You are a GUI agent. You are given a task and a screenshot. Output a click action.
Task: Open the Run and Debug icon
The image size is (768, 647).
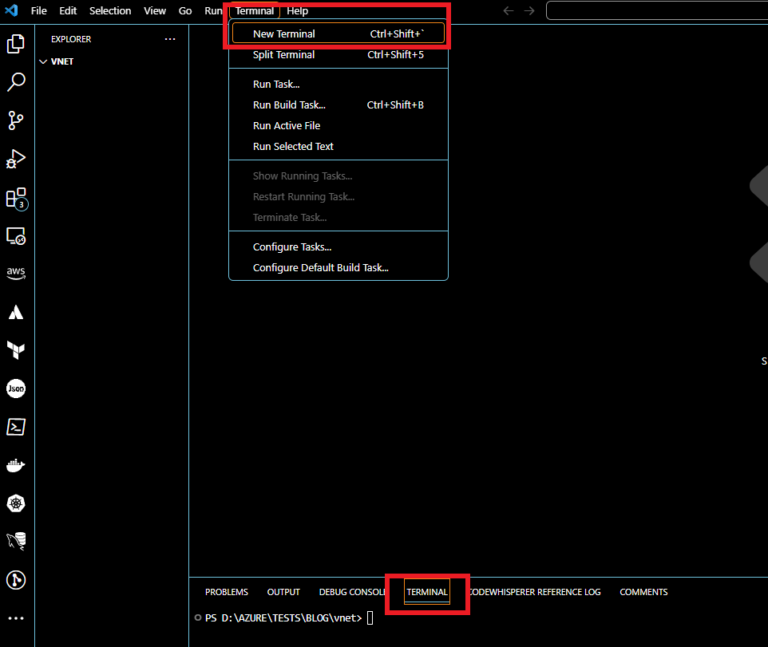click(x=16, y=159)
